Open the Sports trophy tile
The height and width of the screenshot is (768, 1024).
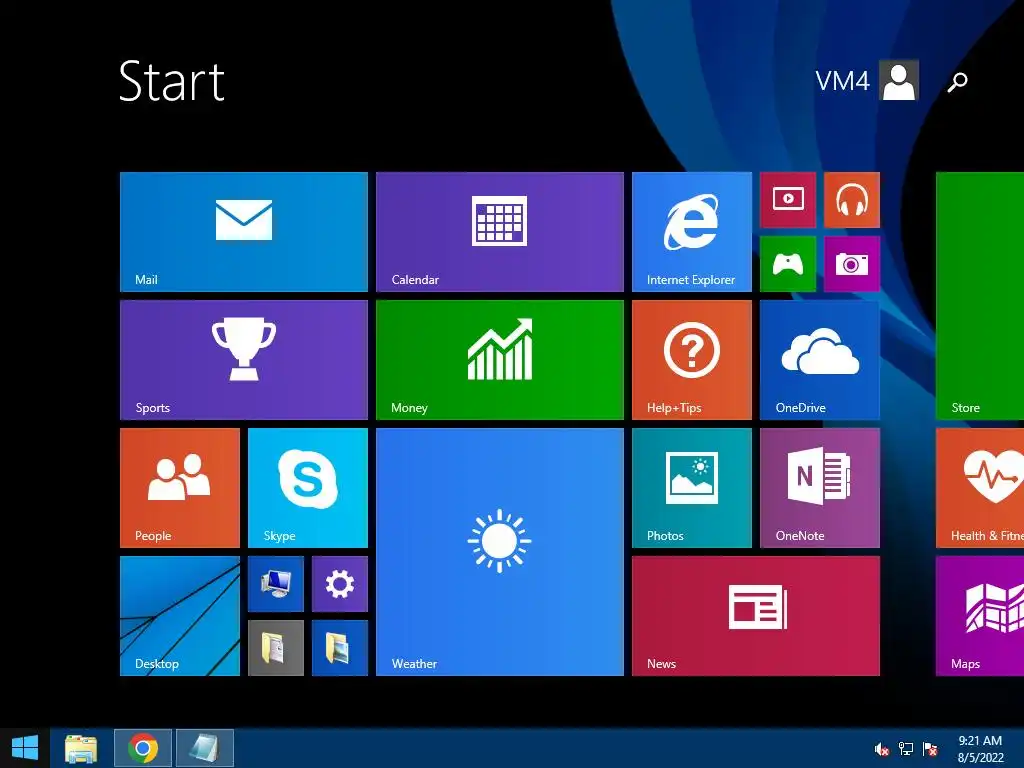pyautogui.click(x=244, y=360)
